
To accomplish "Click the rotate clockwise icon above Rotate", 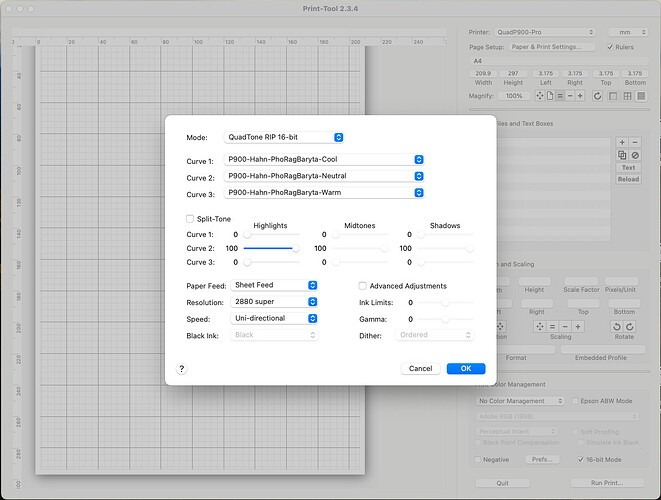I will point(631,326).
